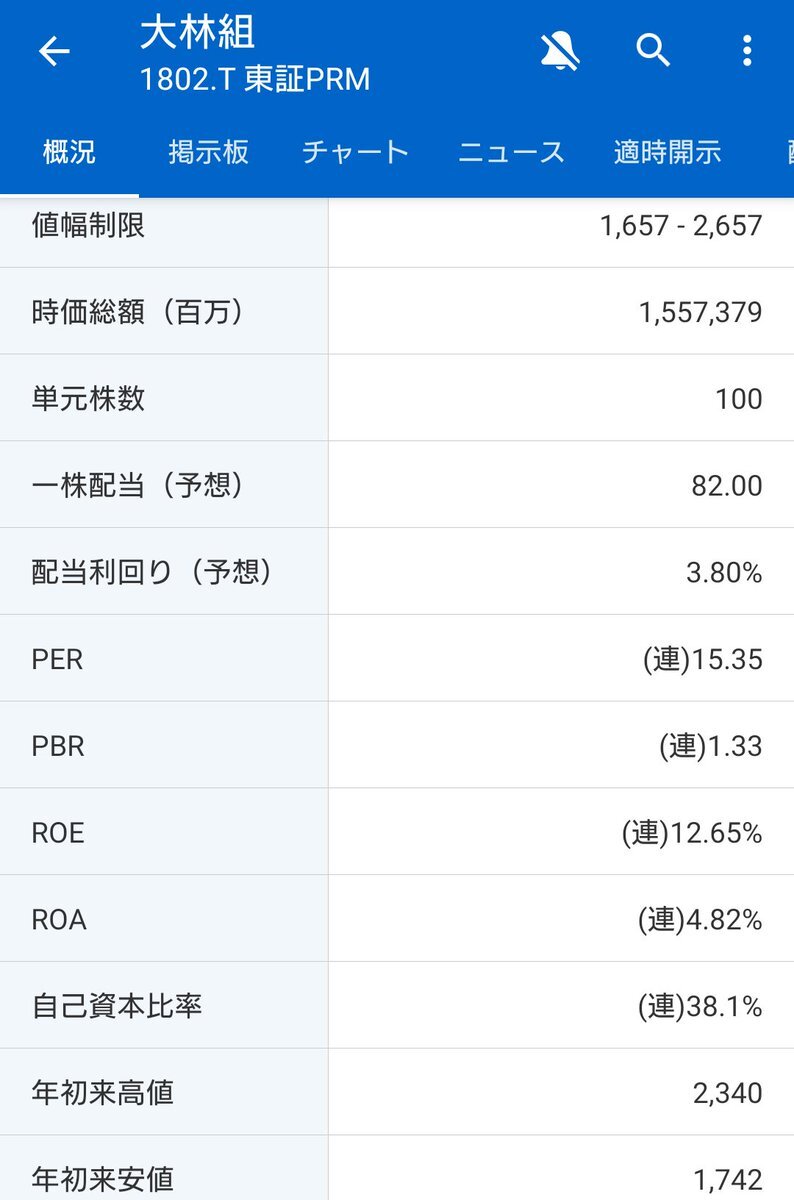Tap the PER value (連)15.35
Screen dimensions: 794x1200
(x=703, y=660)
